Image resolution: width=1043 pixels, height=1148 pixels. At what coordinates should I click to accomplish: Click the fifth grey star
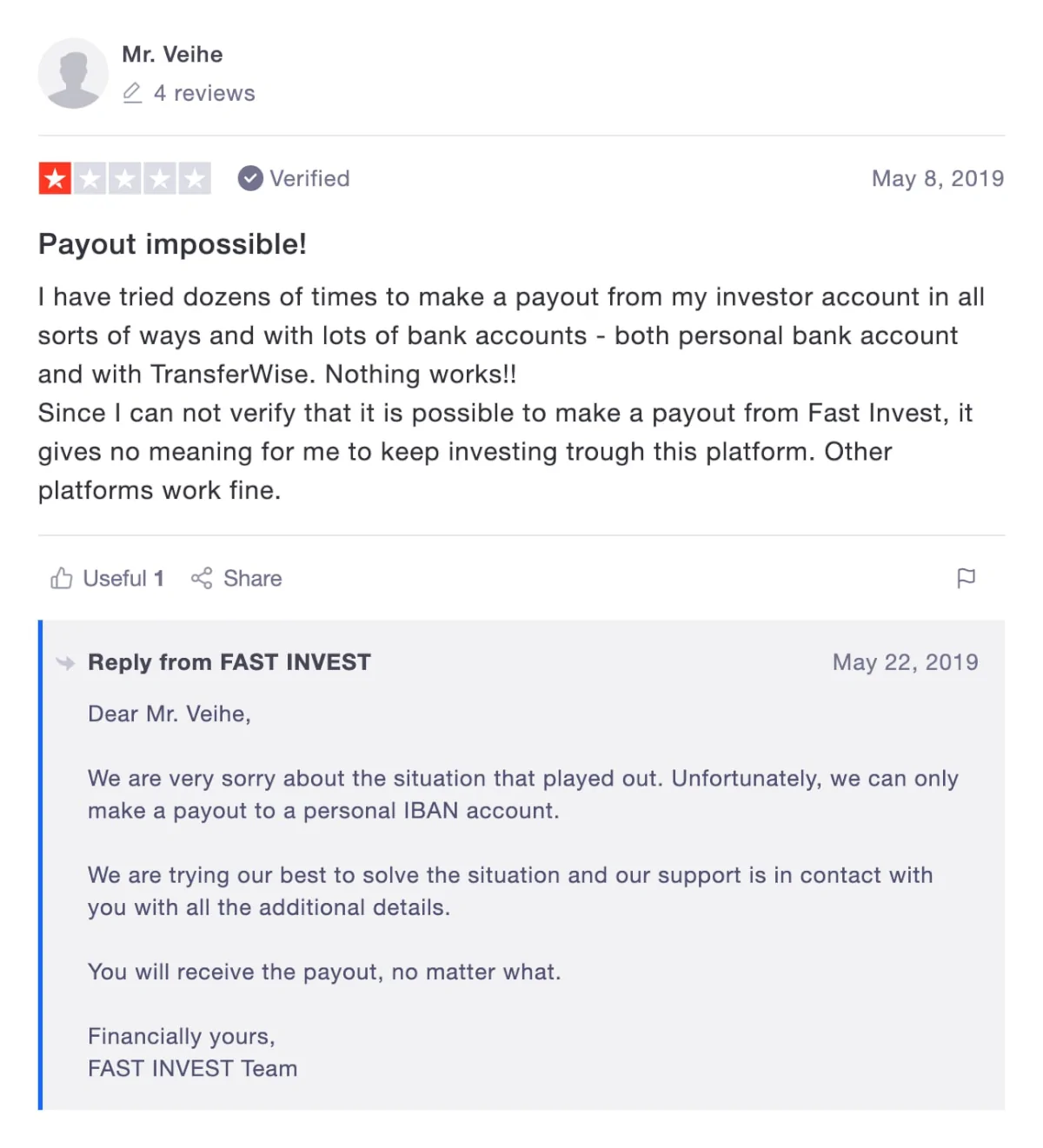(x=194, y=179)
